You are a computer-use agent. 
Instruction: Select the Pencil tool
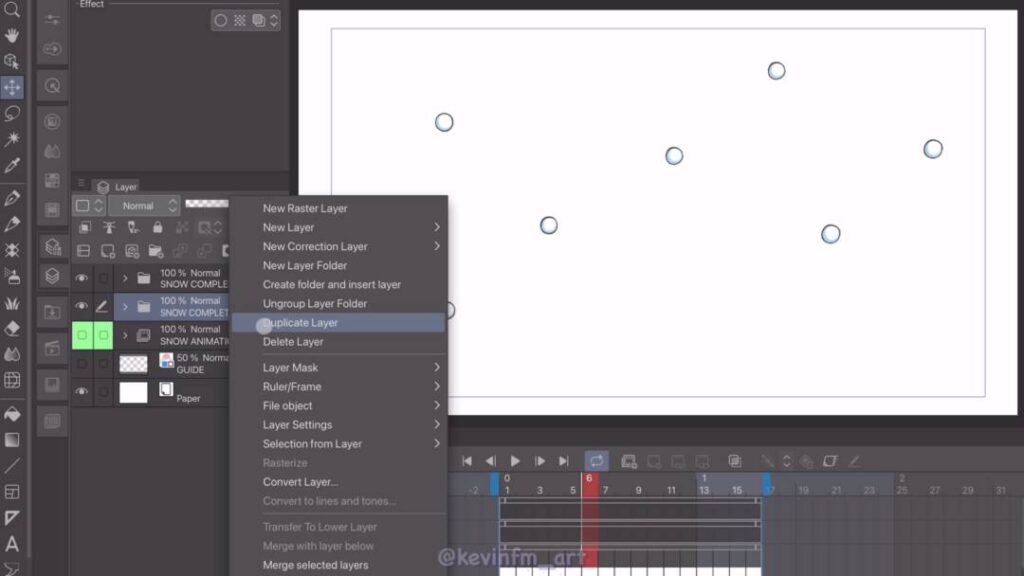[12, 224]
